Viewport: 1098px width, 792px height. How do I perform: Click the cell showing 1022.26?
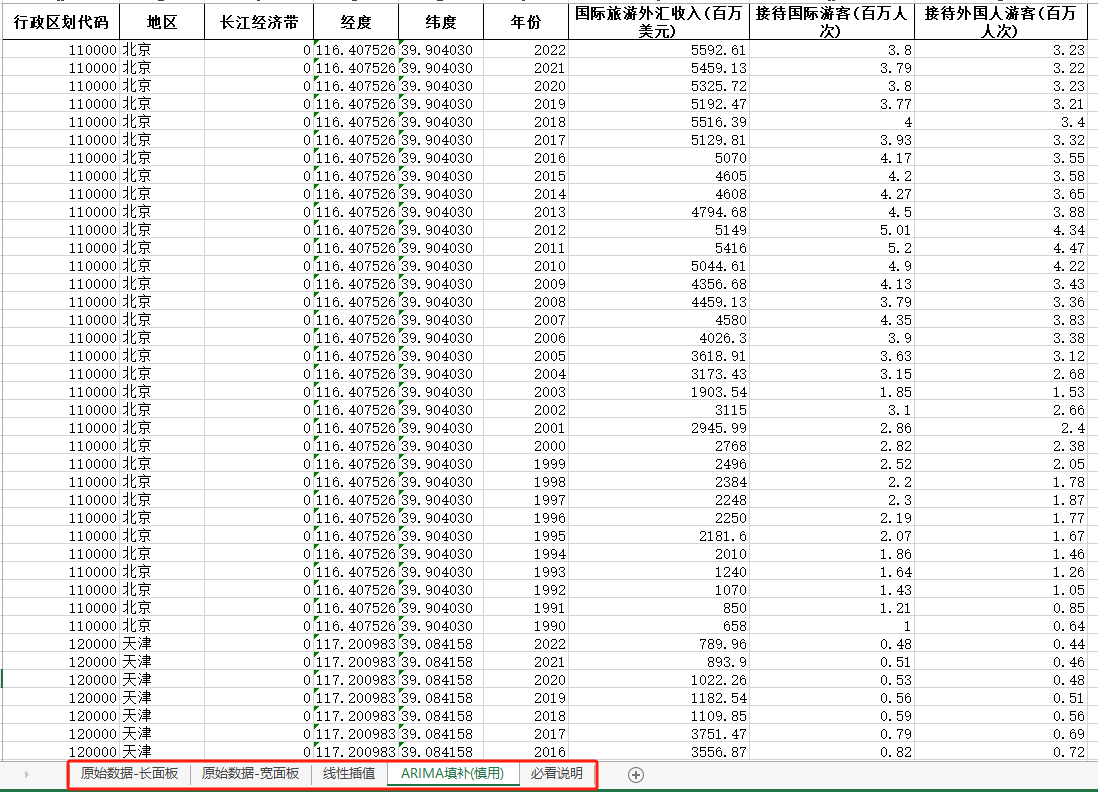coord(659,679)
